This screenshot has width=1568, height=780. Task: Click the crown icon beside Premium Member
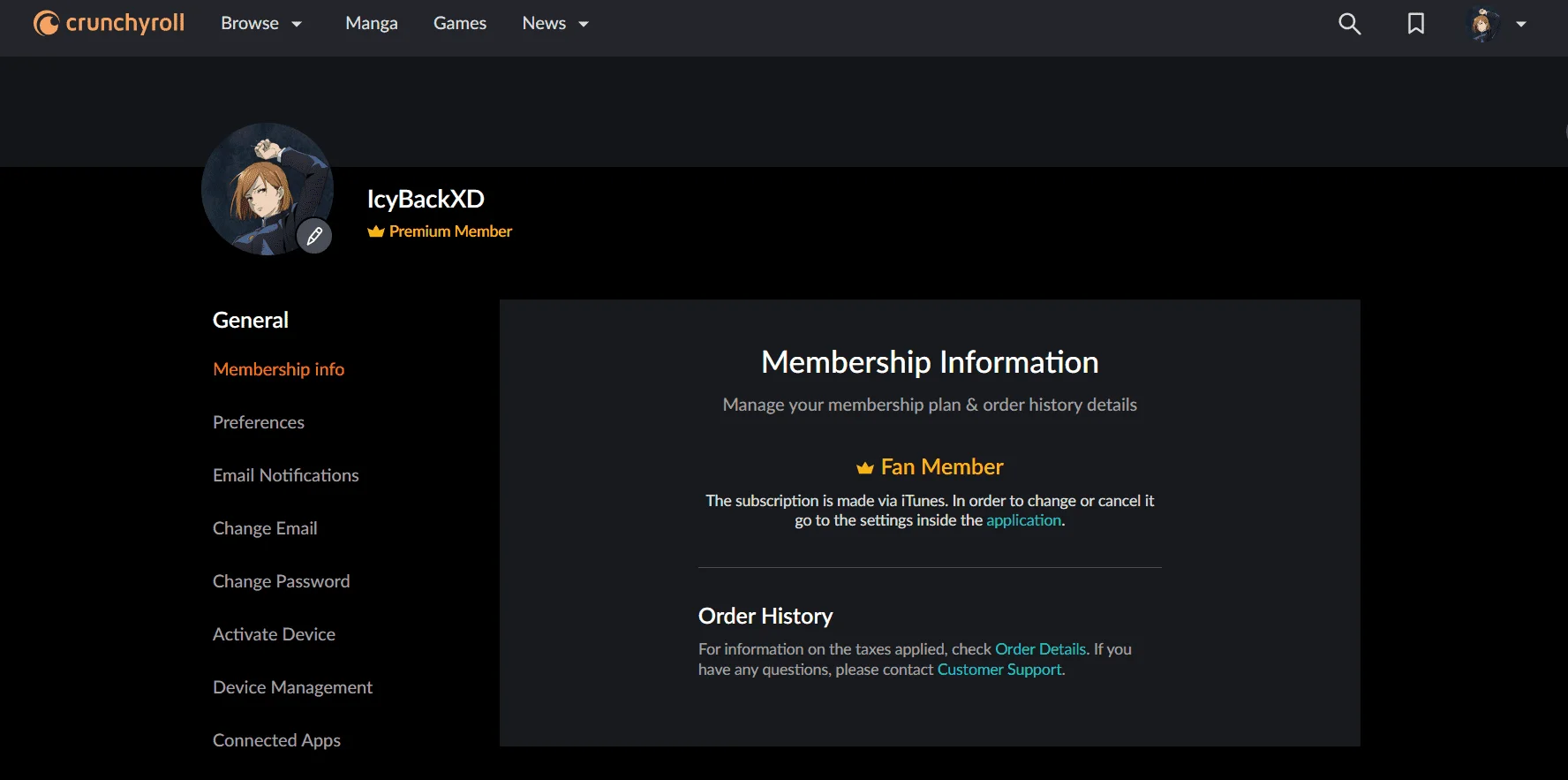376,231
